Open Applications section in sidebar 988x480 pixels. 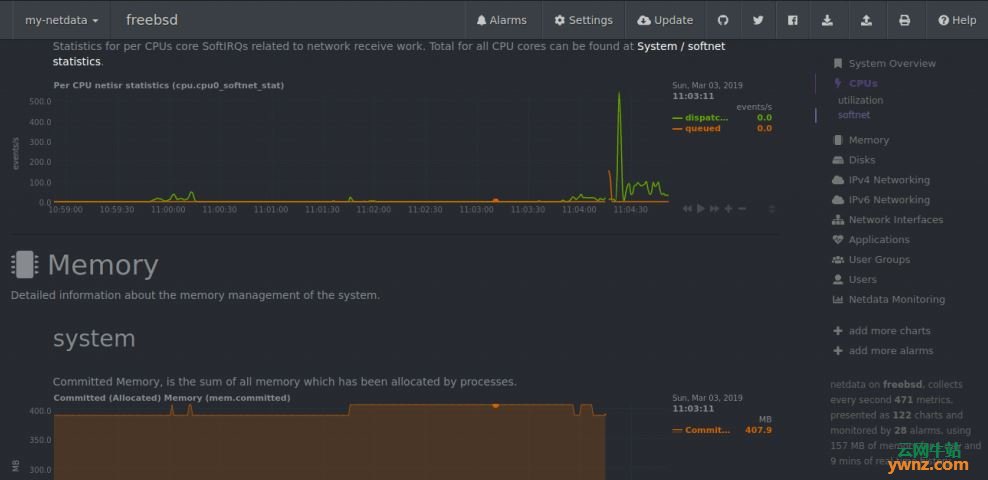click(878, 240)
